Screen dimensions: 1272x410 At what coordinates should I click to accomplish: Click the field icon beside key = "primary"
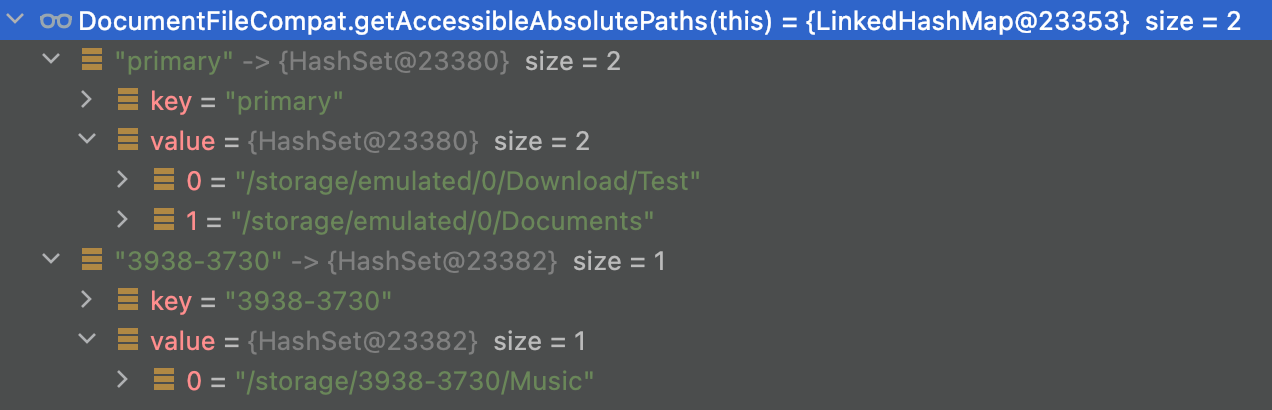127,101
